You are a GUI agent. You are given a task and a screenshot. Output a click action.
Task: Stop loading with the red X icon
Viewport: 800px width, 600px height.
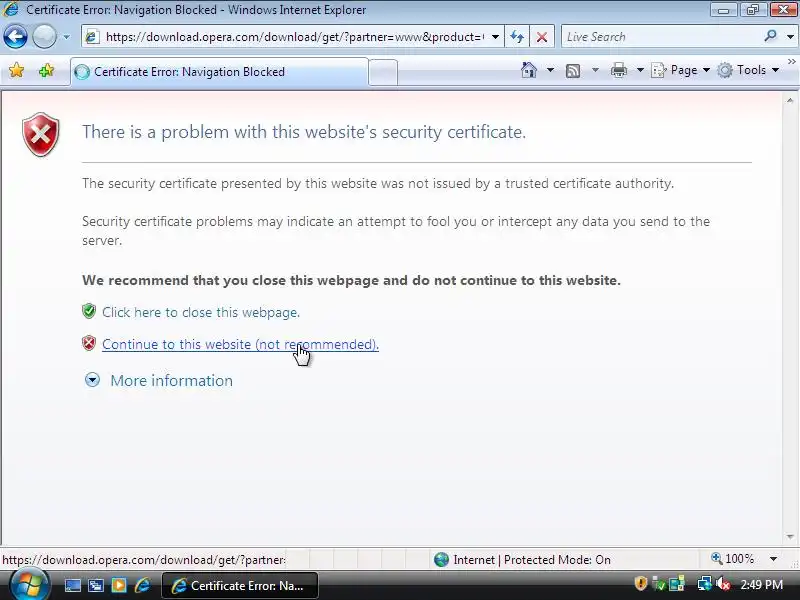click(x=542, y=37)
